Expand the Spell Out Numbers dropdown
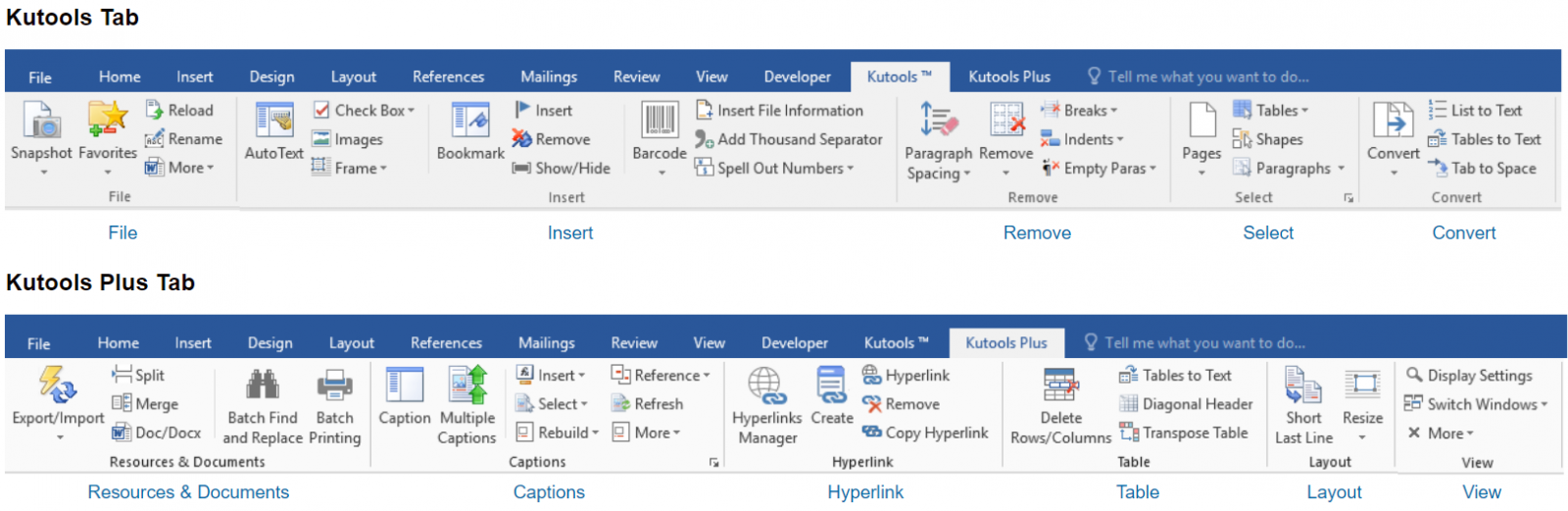The image size is (1568, 511). click(850, 169)
